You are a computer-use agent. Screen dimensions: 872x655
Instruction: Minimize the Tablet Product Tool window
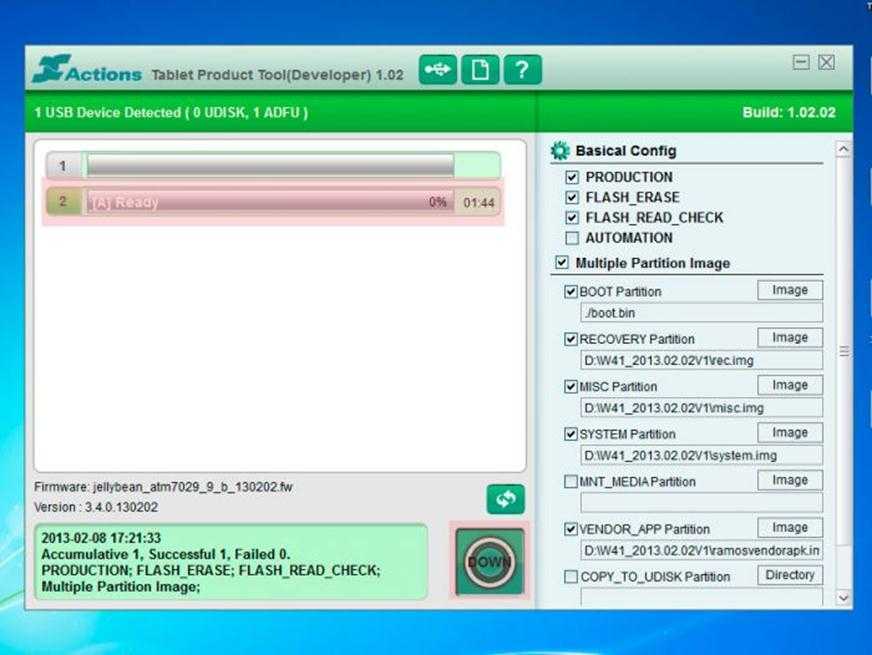click(x=801, y=63)
